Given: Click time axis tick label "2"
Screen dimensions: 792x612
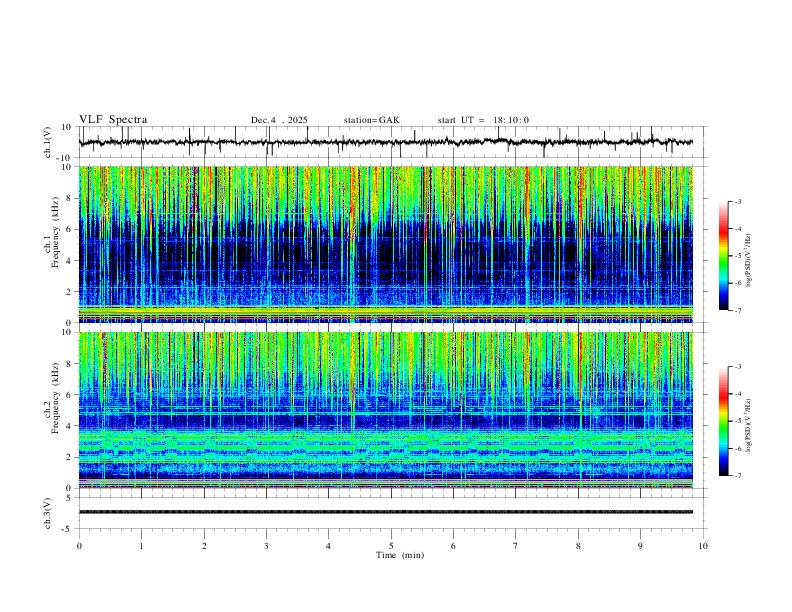Looking at the screenshot, I should coord(204,546).
